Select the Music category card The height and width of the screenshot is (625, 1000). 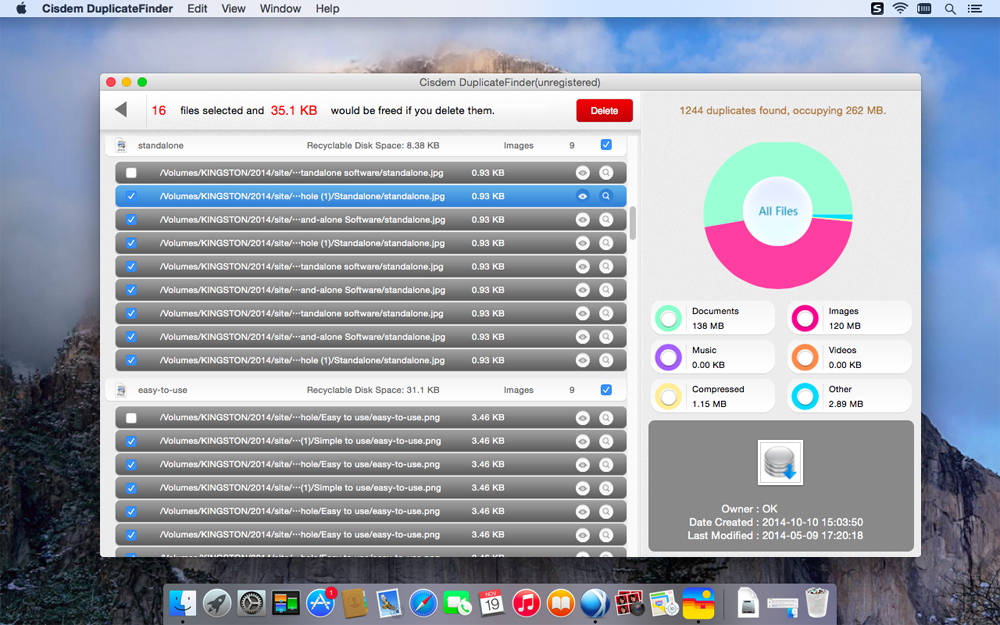(712, 357)
